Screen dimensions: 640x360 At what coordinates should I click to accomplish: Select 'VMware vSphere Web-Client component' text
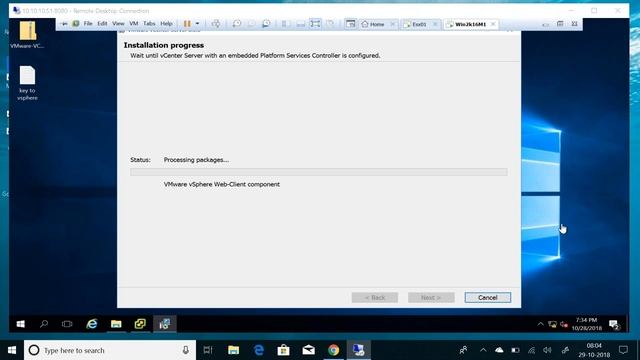pos(222,184)
